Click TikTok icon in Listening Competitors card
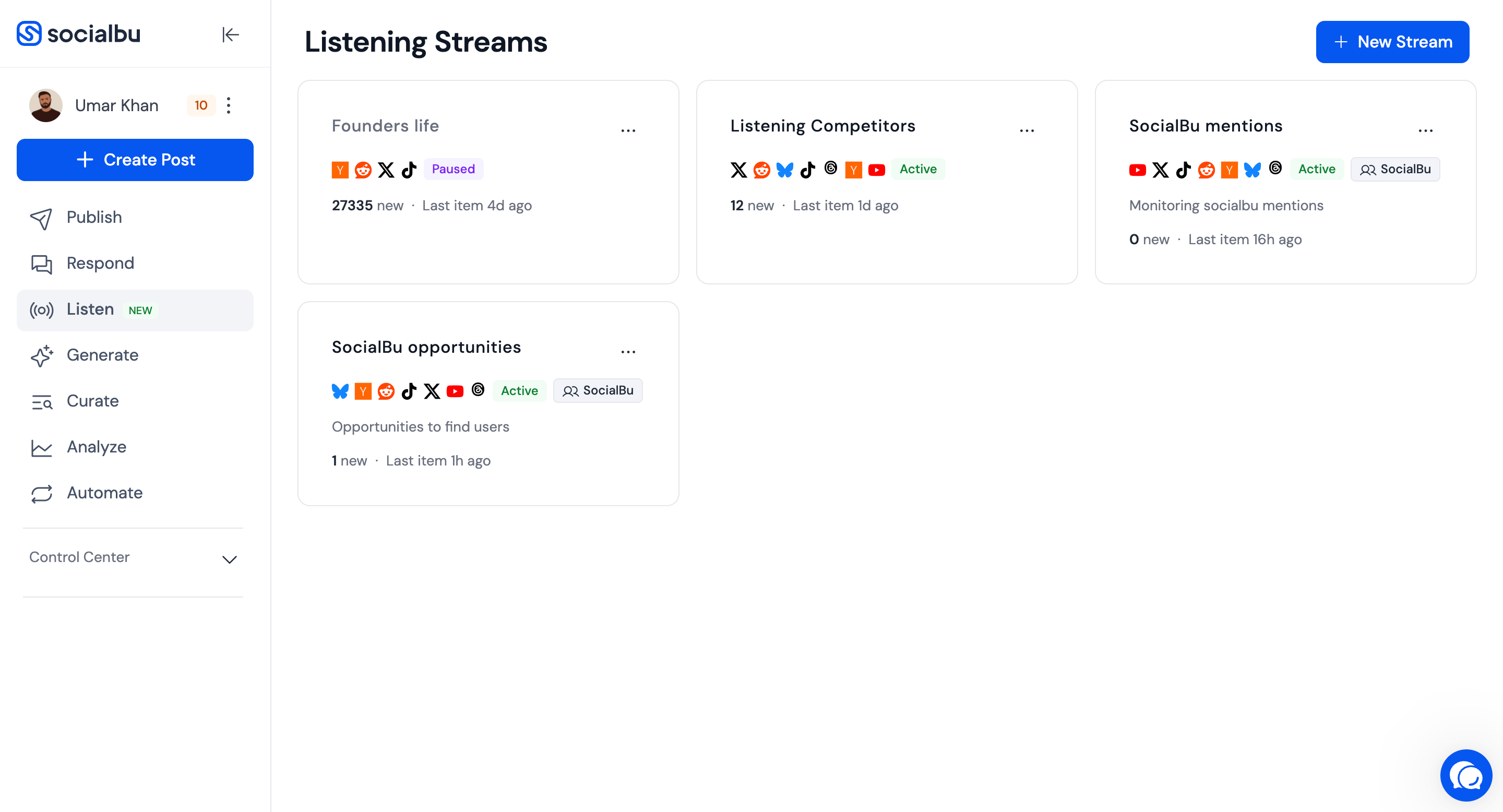Screen dimensions: 1503x812 click(x=807, y=170)
